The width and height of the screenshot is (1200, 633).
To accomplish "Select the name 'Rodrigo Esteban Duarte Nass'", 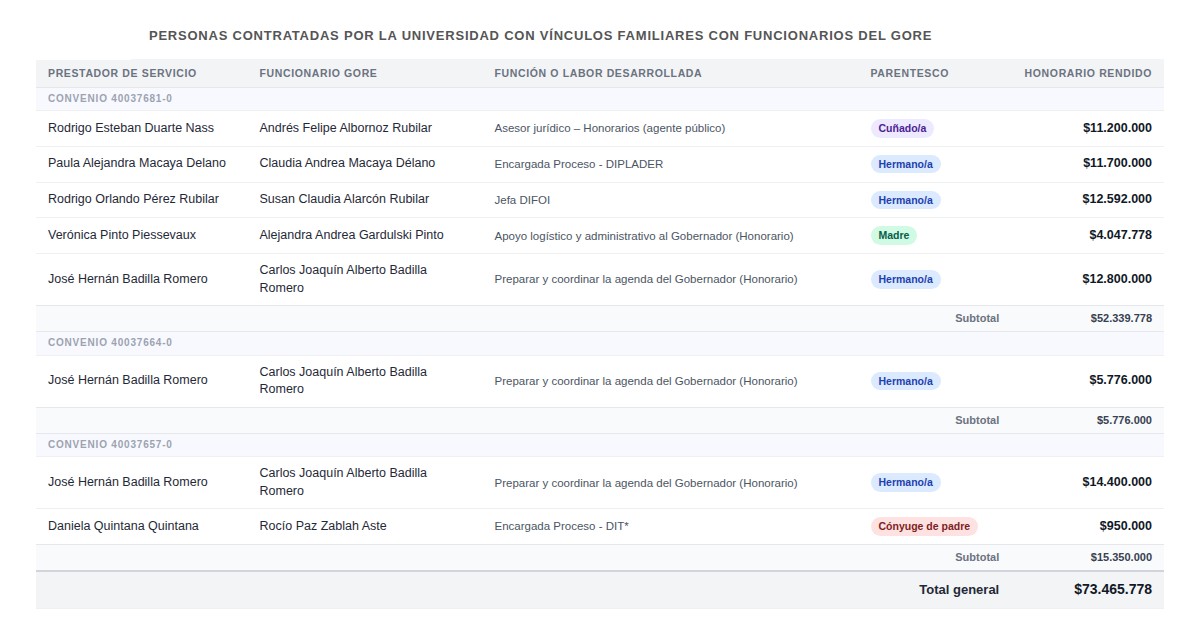I will 131,128.
